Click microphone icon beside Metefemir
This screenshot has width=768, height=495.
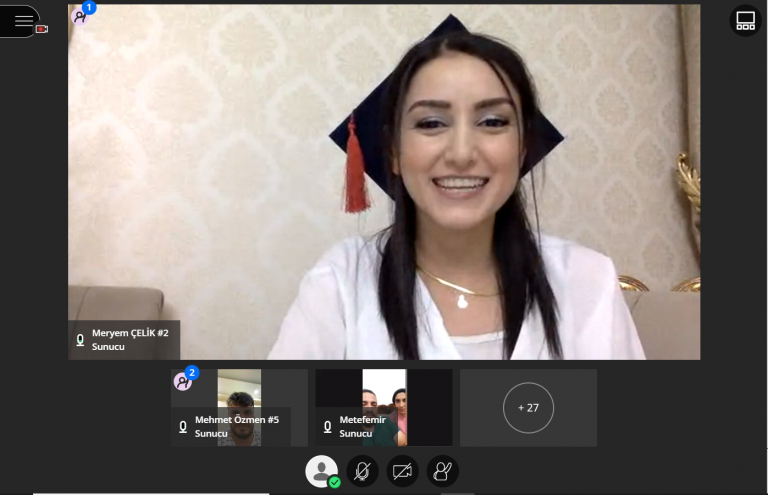point(328,427)
